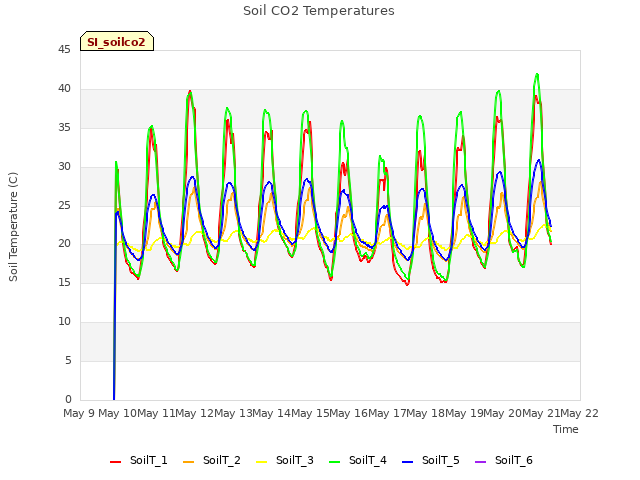Click the May 22 x-axis tick label
Screen dimensions: 640x480
click(579, 413)
